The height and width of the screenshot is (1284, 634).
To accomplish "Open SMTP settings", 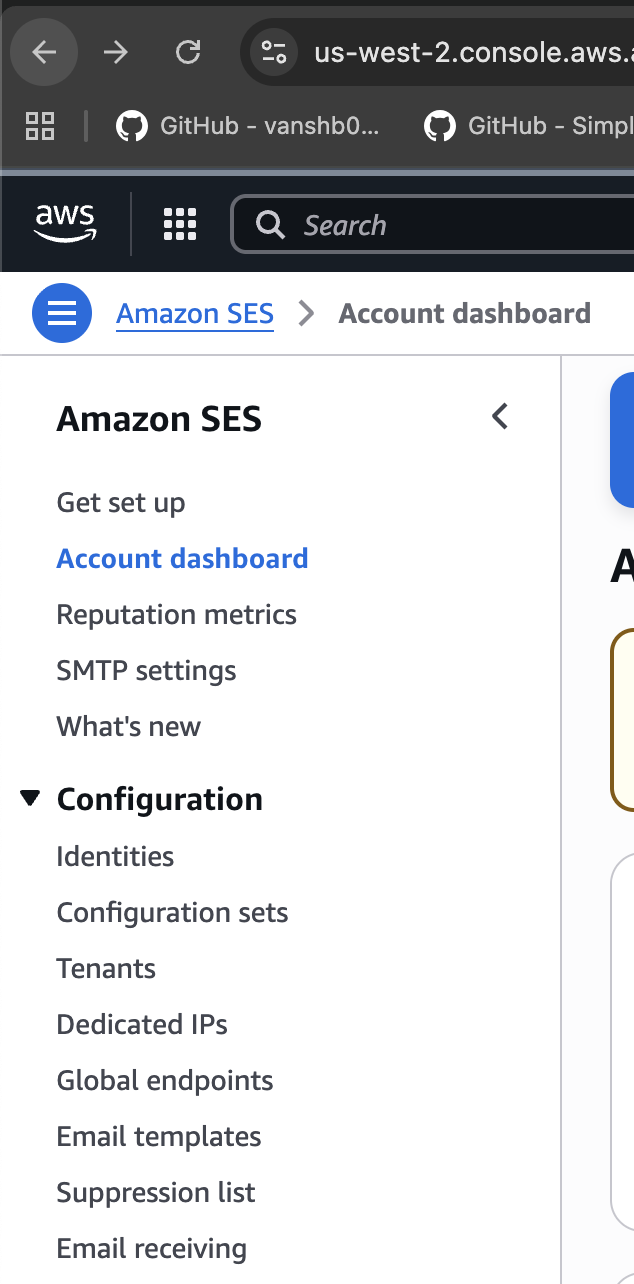I will (146, 670).
